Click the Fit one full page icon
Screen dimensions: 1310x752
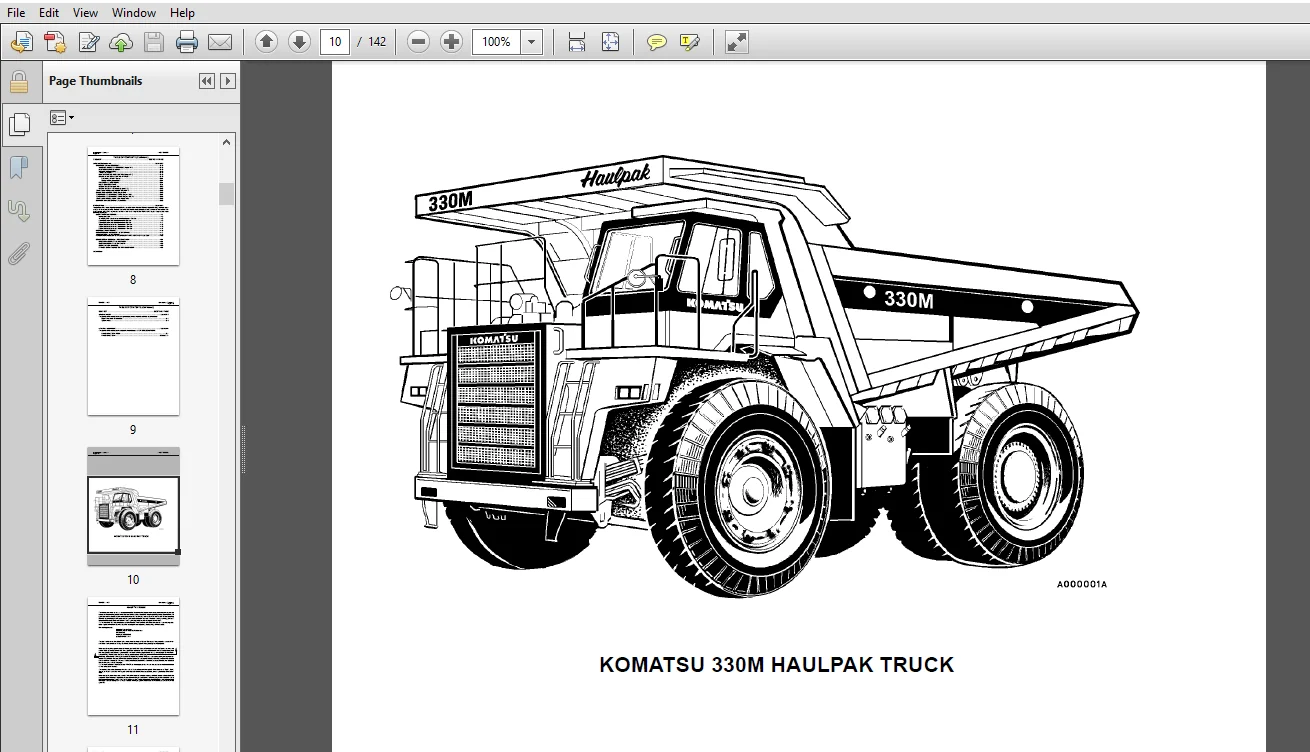(x=610, y=42)
